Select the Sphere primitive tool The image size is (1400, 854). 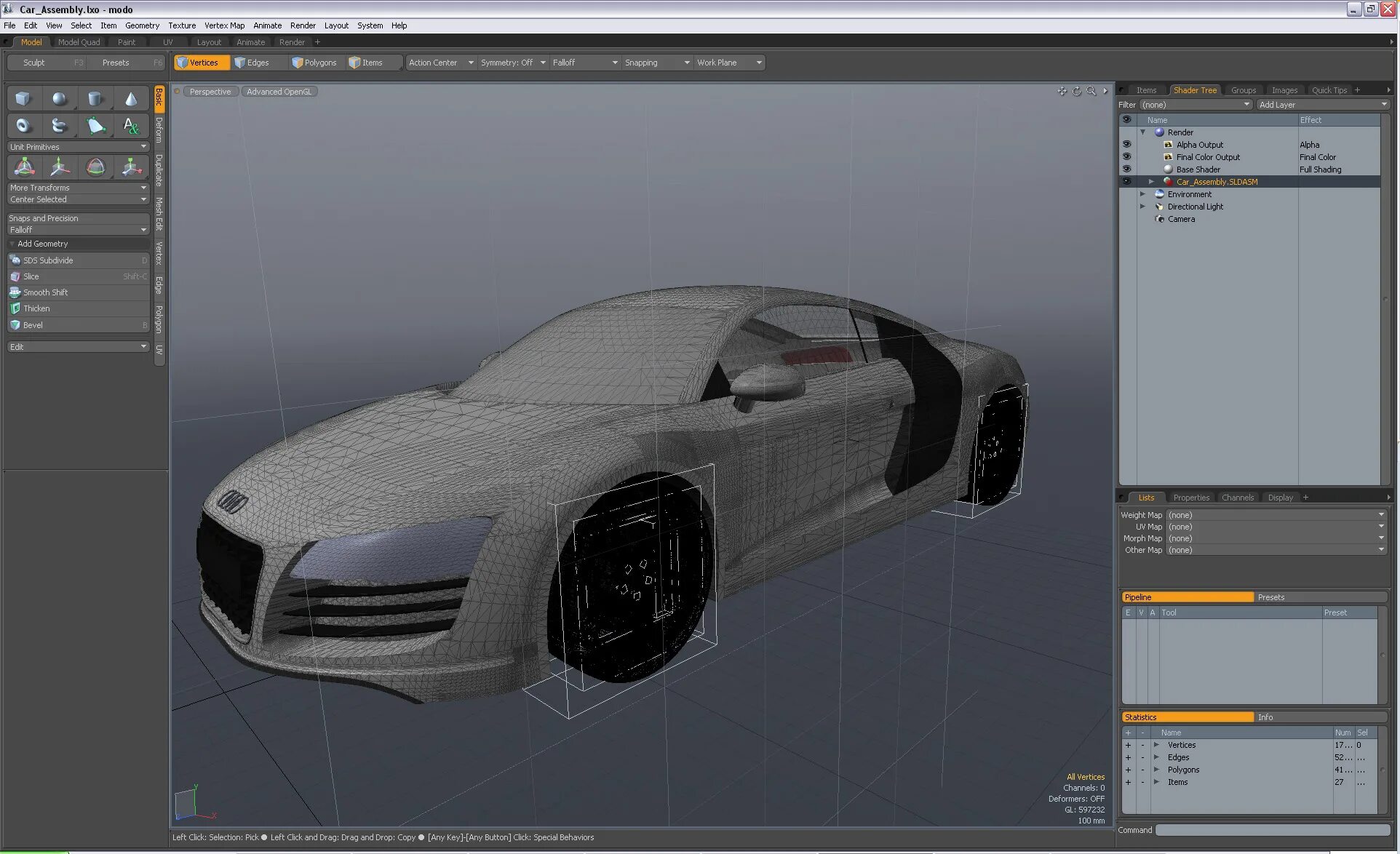coord(59,99)
